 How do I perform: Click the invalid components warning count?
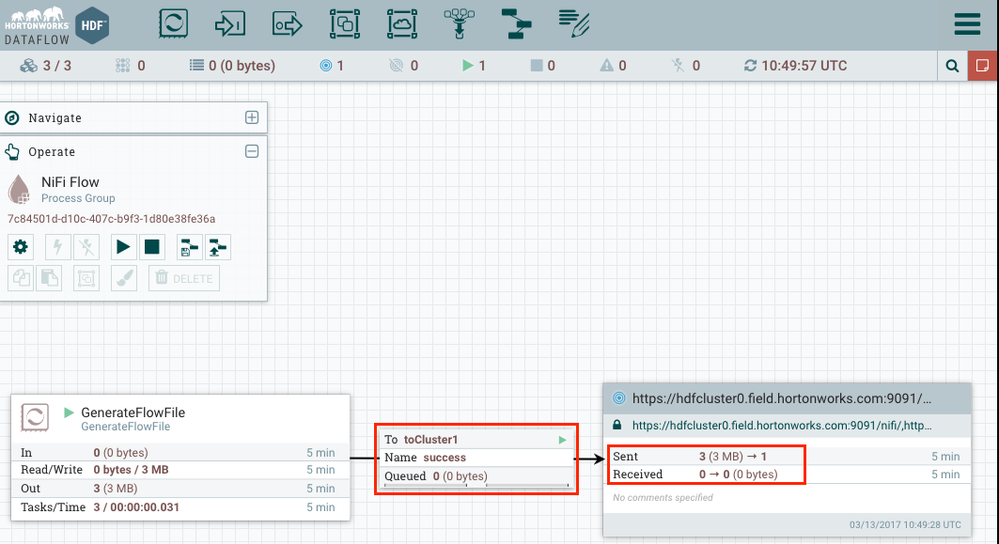coord(613,66)
